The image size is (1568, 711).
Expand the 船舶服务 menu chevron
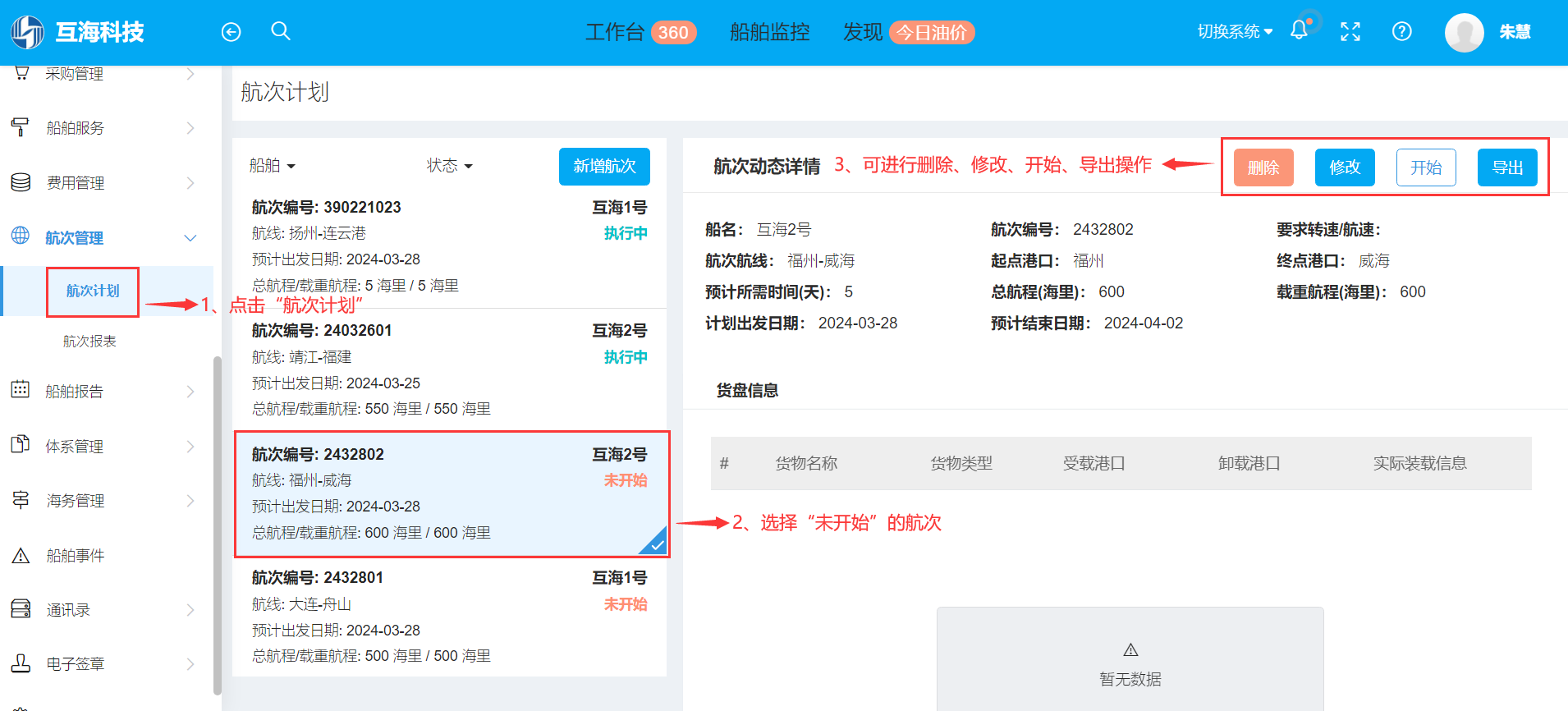190,128
